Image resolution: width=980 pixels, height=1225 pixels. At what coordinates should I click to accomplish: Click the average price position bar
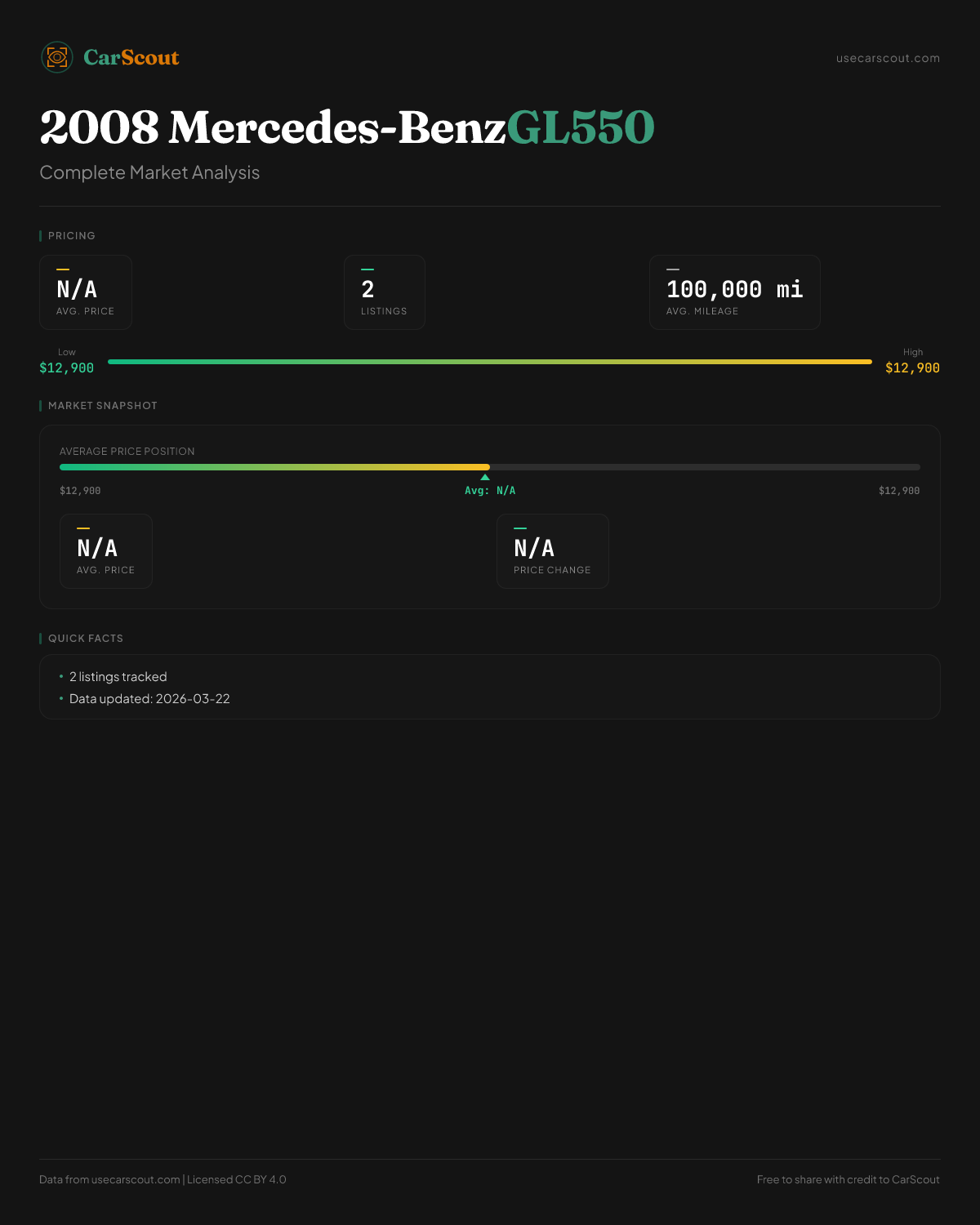490,467
